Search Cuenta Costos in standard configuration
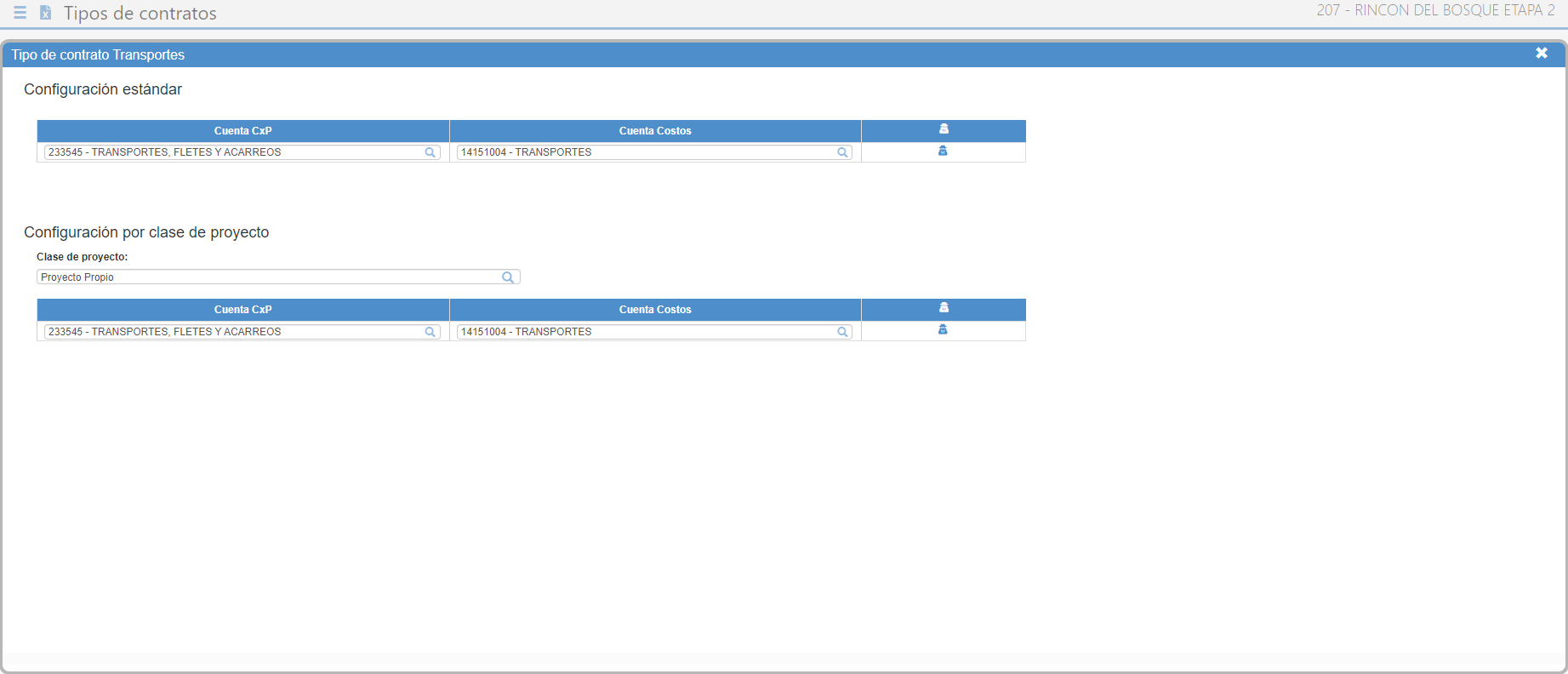The width and height of the screenshot is (1568, 674). 842,152
